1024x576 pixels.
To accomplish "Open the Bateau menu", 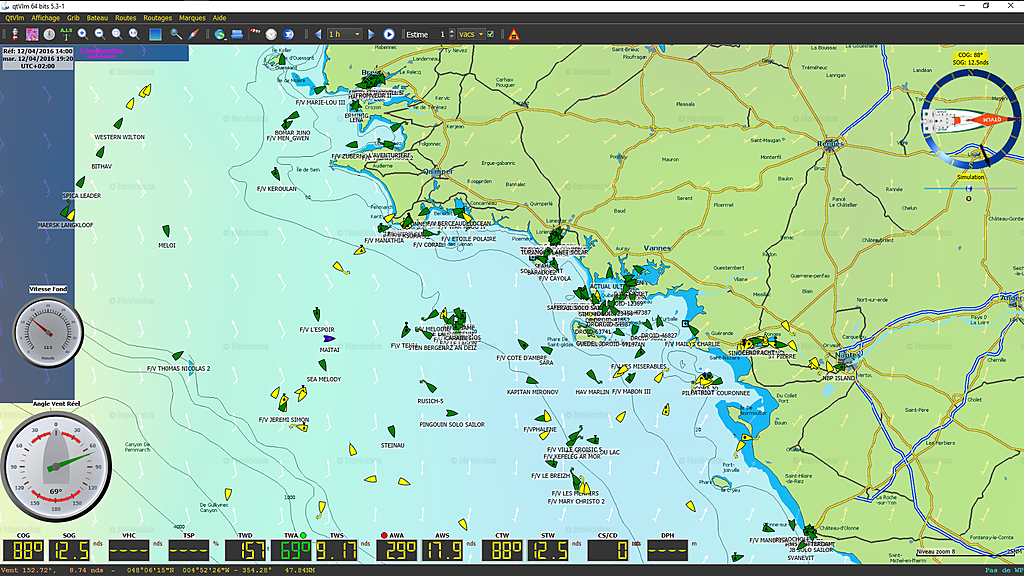I will (x=97, y=18).
